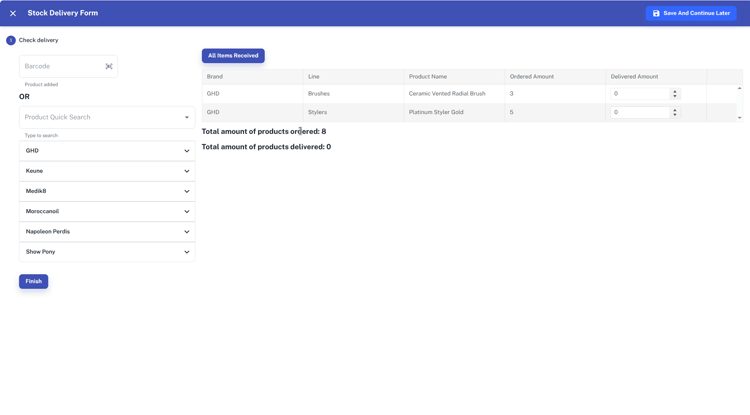750x415 pixels.
Task: Click delivered amount field for Platinum Styler Gold
Action: [x=640, y=113]
